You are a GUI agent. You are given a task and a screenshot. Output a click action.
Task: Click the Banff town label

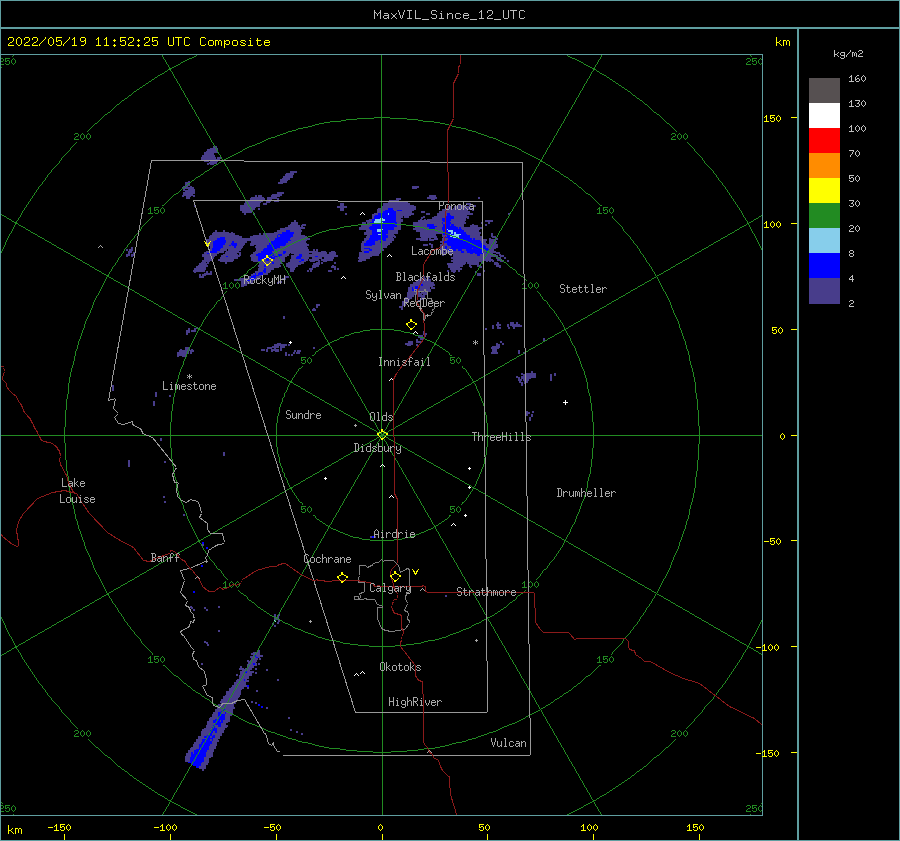click(165, 558)
